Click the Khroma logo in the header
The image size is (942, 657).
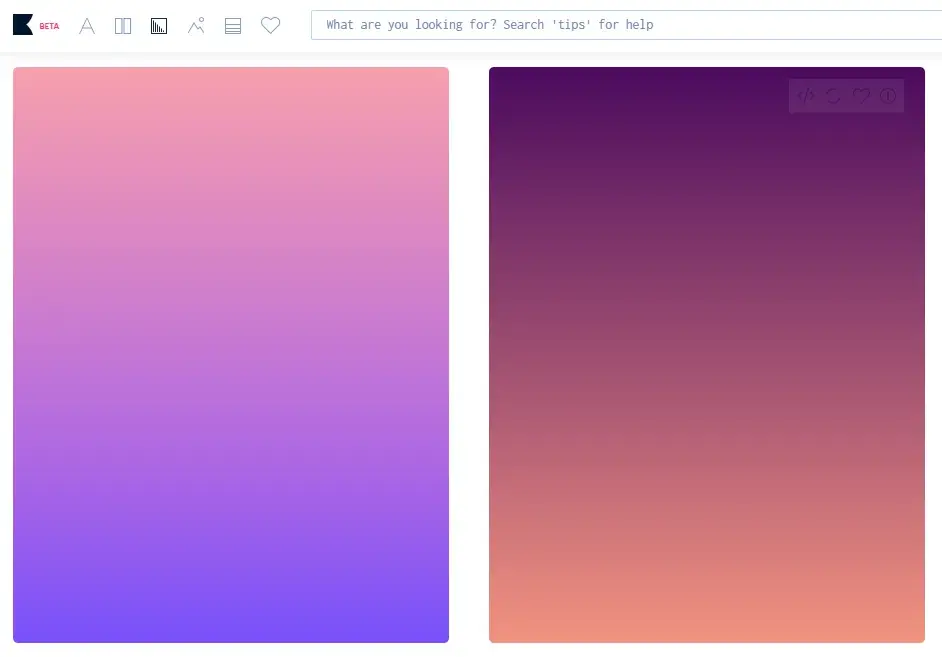coord(23,25)
